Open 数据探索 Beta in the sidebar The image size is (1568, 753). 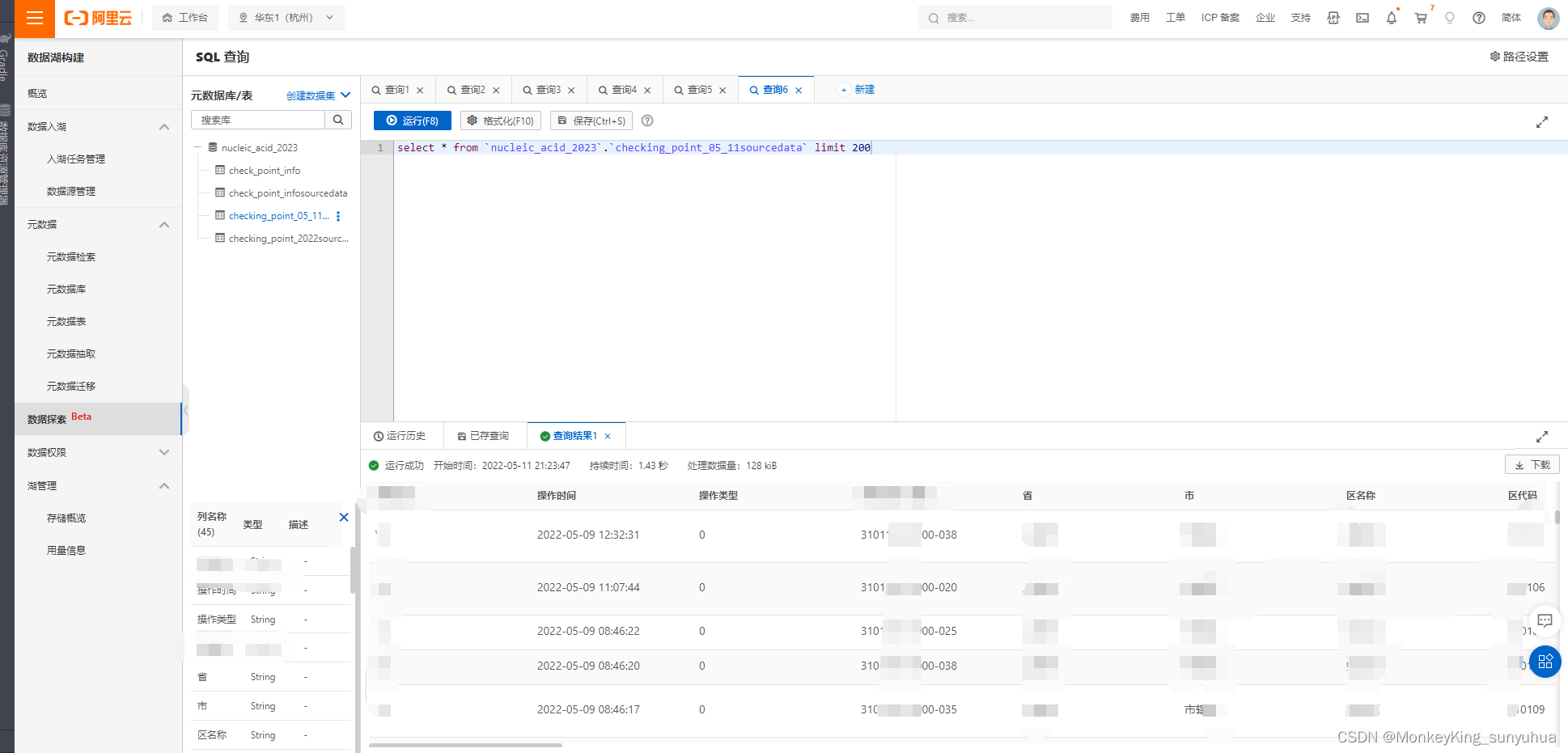98,419
